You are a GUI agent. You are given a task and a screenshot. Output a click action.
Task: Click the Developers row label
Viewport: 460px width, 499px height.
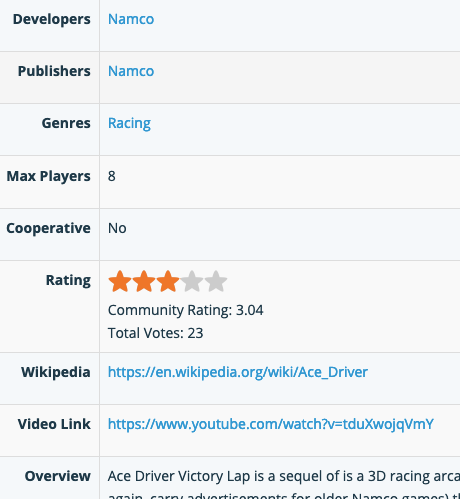[52, 19]
